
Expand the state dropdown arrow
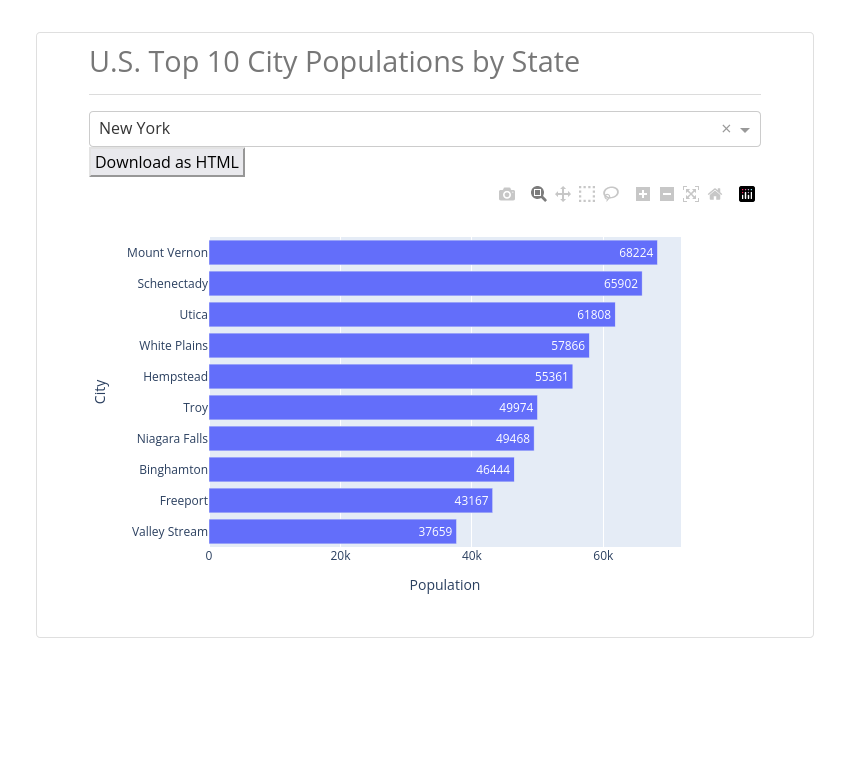(745, 130)
